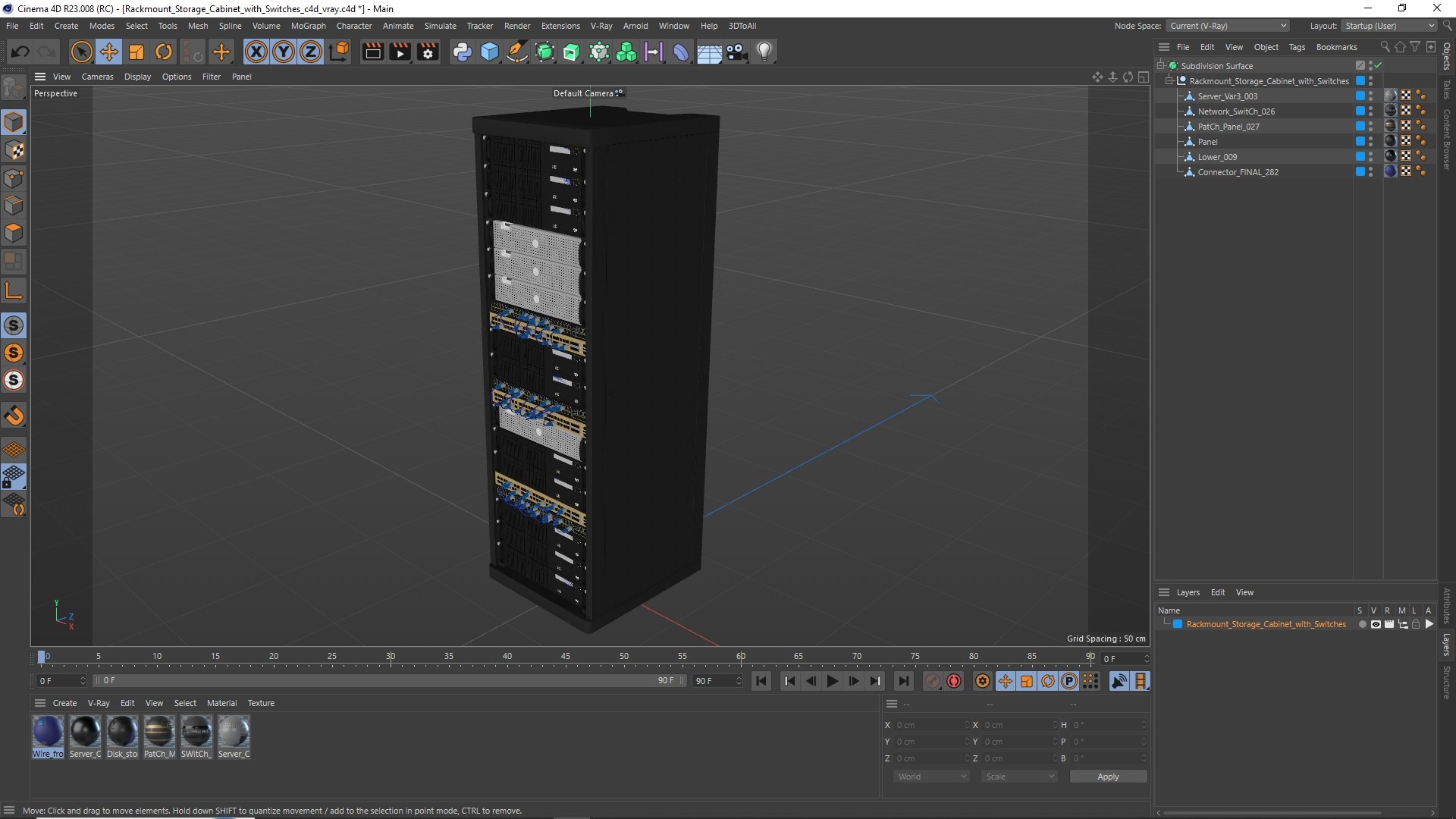The height and width of the screenshot is (819, 1456).
Task: Toggle Subdivision Surface enable checkmark
Action: click(x=1378, y=66)
